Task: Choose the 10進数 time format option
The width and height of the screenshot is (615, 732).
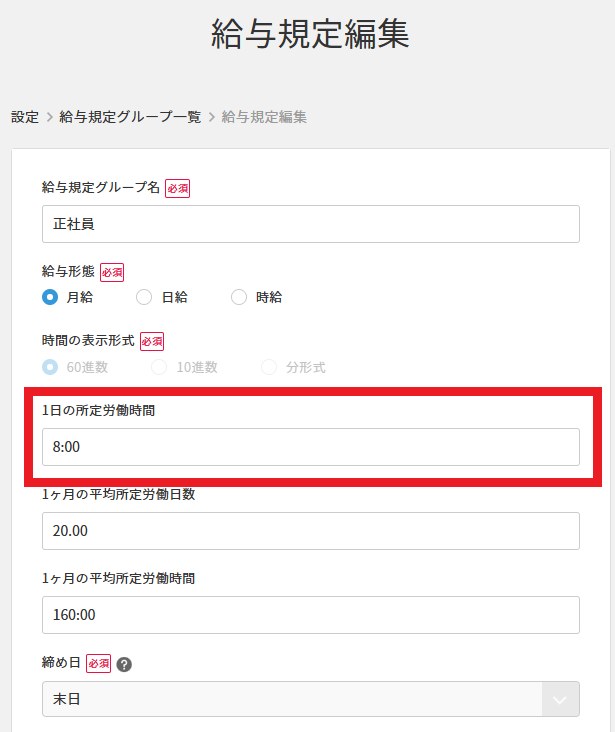Action: (x=159, y=367)
